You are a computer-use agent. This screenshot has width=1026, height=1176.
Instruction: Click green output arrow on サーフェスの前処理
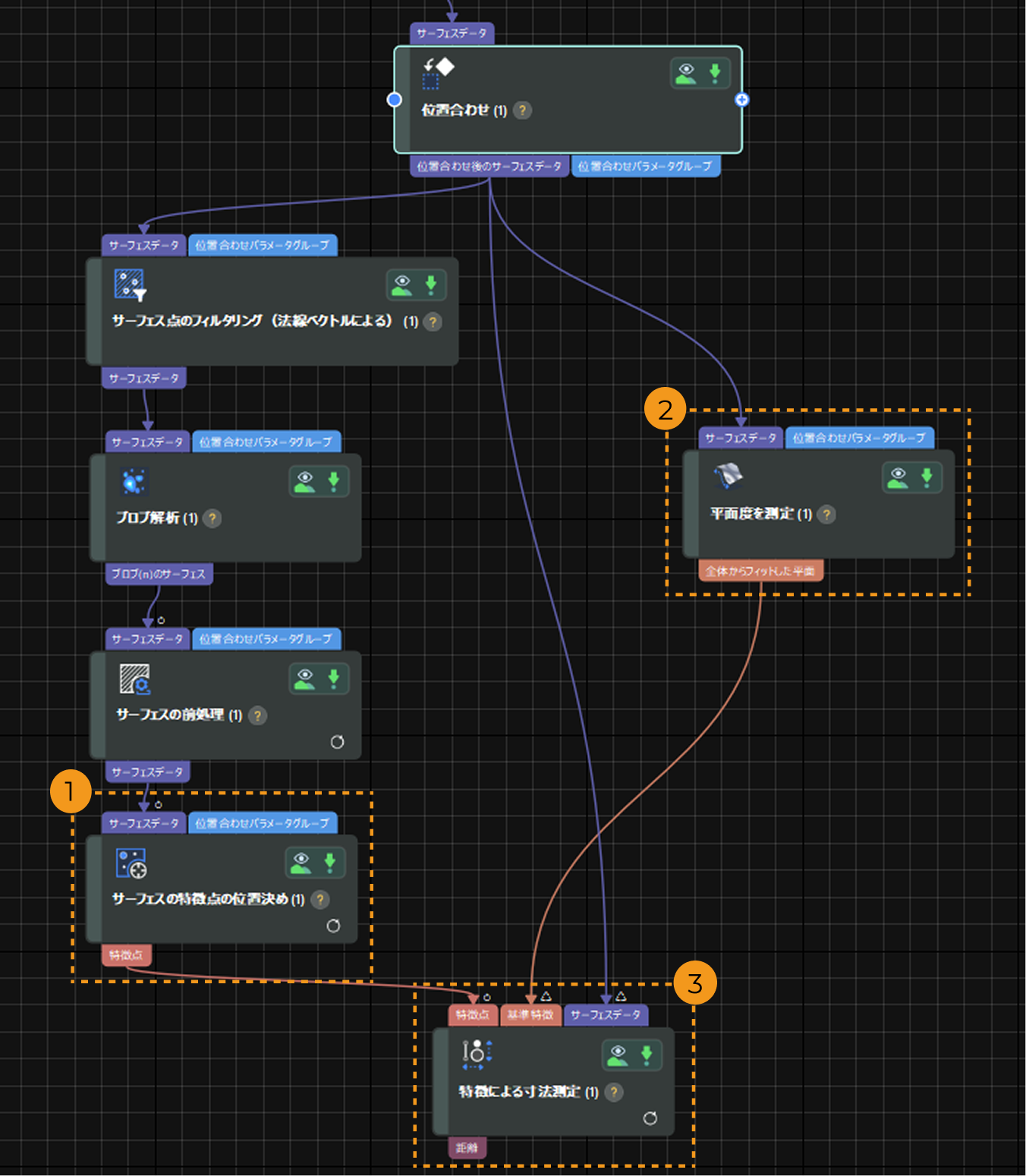click(x=333, y=679)
